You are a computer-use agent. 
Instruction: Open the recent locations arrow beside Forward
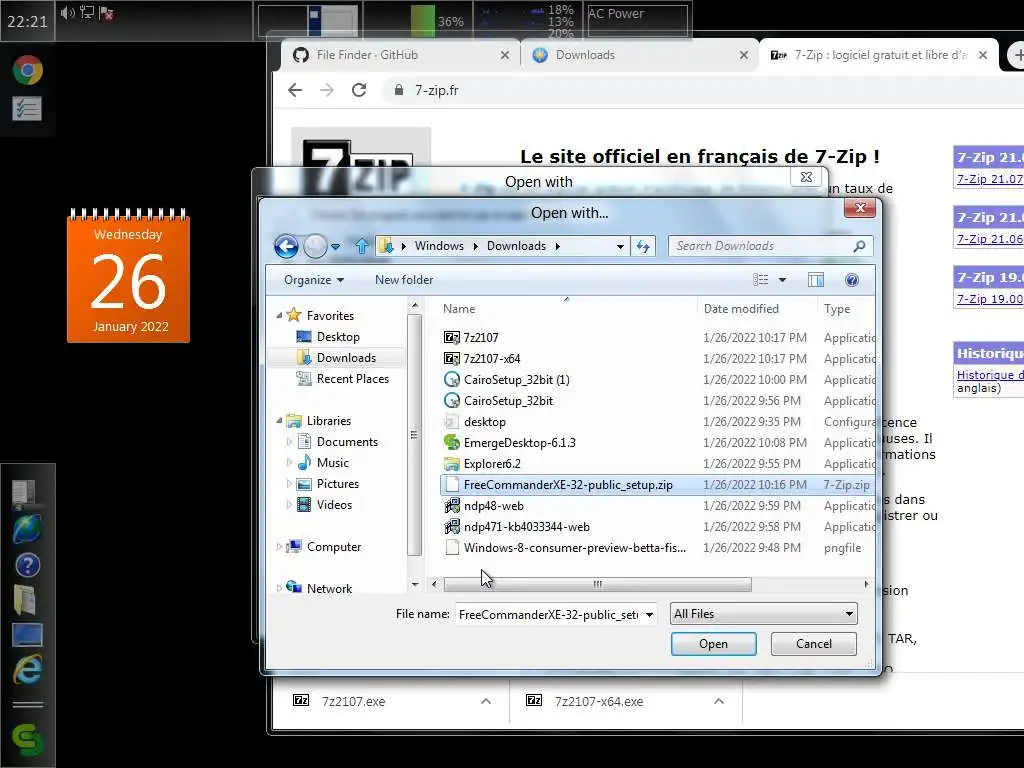point(335,247)
